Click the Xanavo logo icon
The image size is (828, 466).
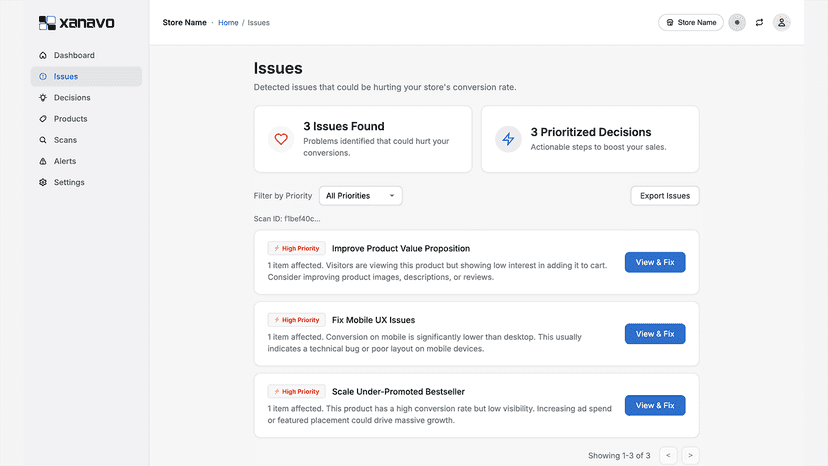pyautogui.click(x=47, y=23)
